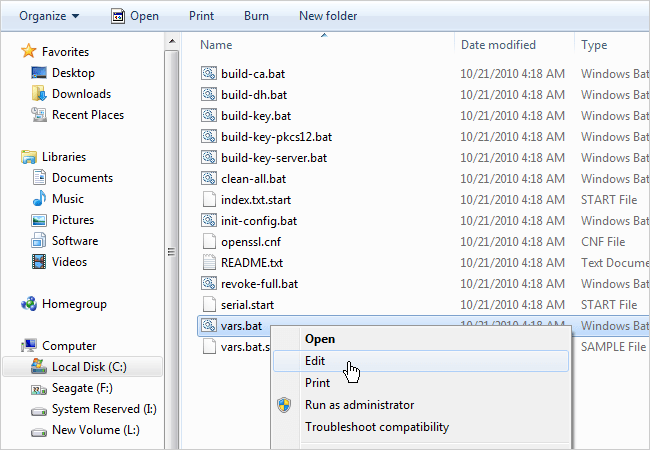Click the README.txt file name
This screenshot has width=650, height=450.
[x=252, y=263]
